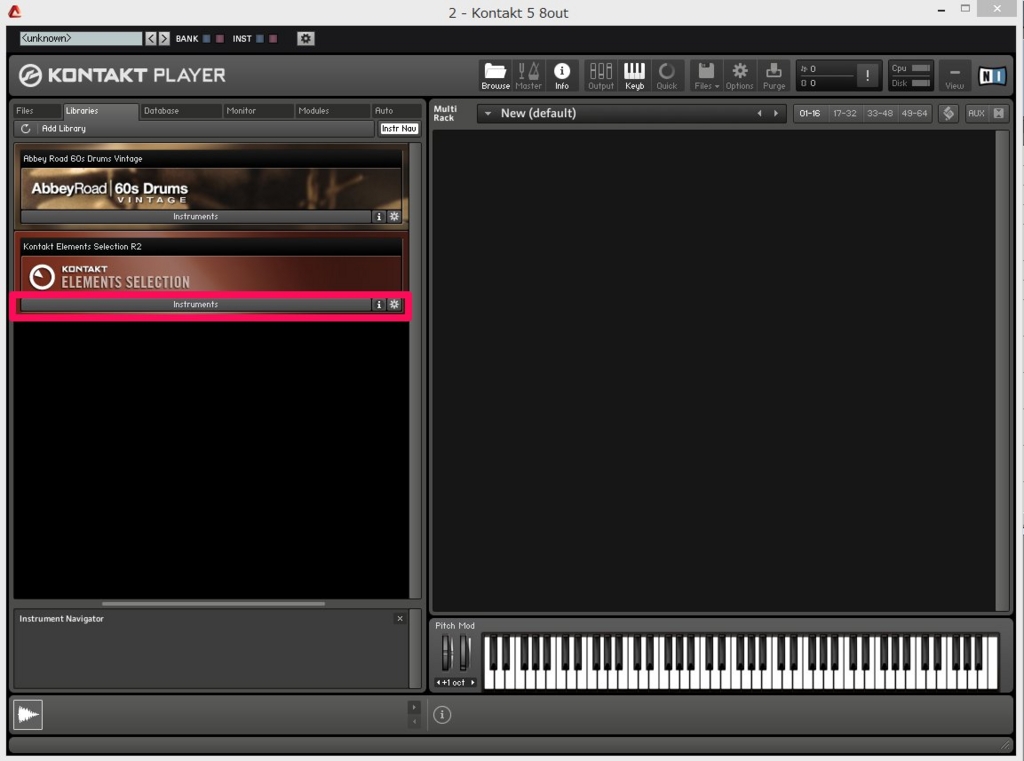The image size is (1024, 761).
Task: Click the Add Library button
Action: (x=63, y=129)
